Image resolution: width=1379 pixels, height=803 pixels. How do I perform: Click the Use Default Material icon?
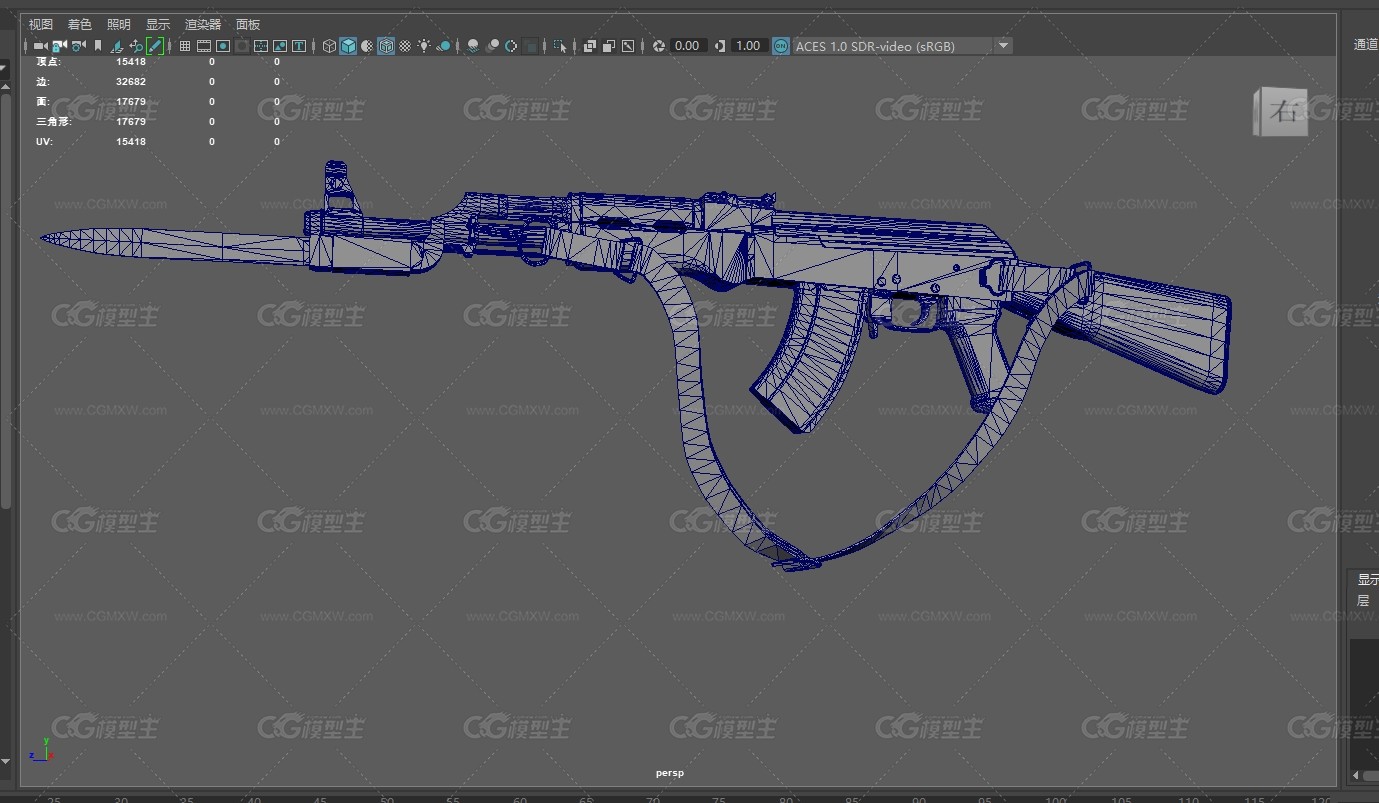tap(367, 46)
